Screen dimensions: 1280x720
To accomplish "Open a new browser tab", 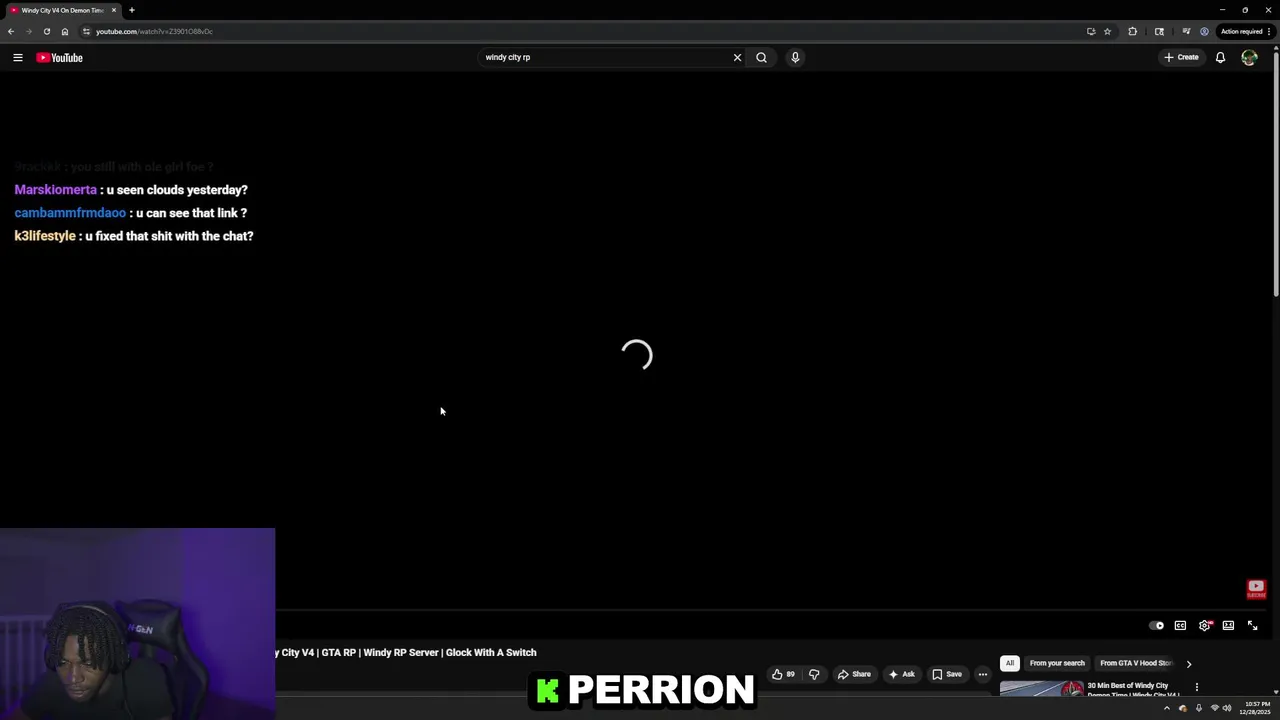I will pyautogui.click(x=131, y=10).
